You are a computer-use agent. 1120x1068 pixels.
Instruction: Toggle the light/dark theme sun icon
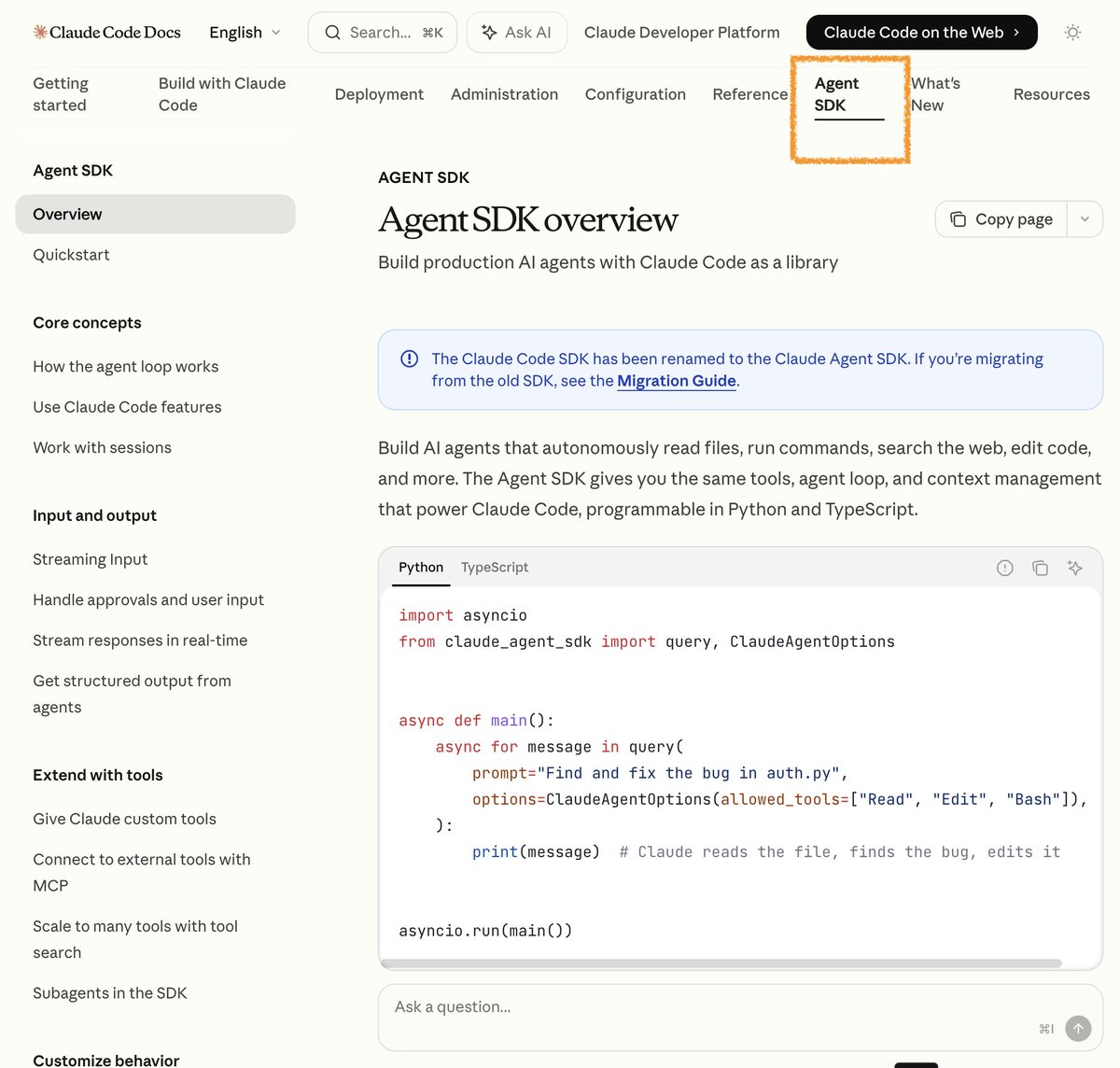tap(1072, 33)
